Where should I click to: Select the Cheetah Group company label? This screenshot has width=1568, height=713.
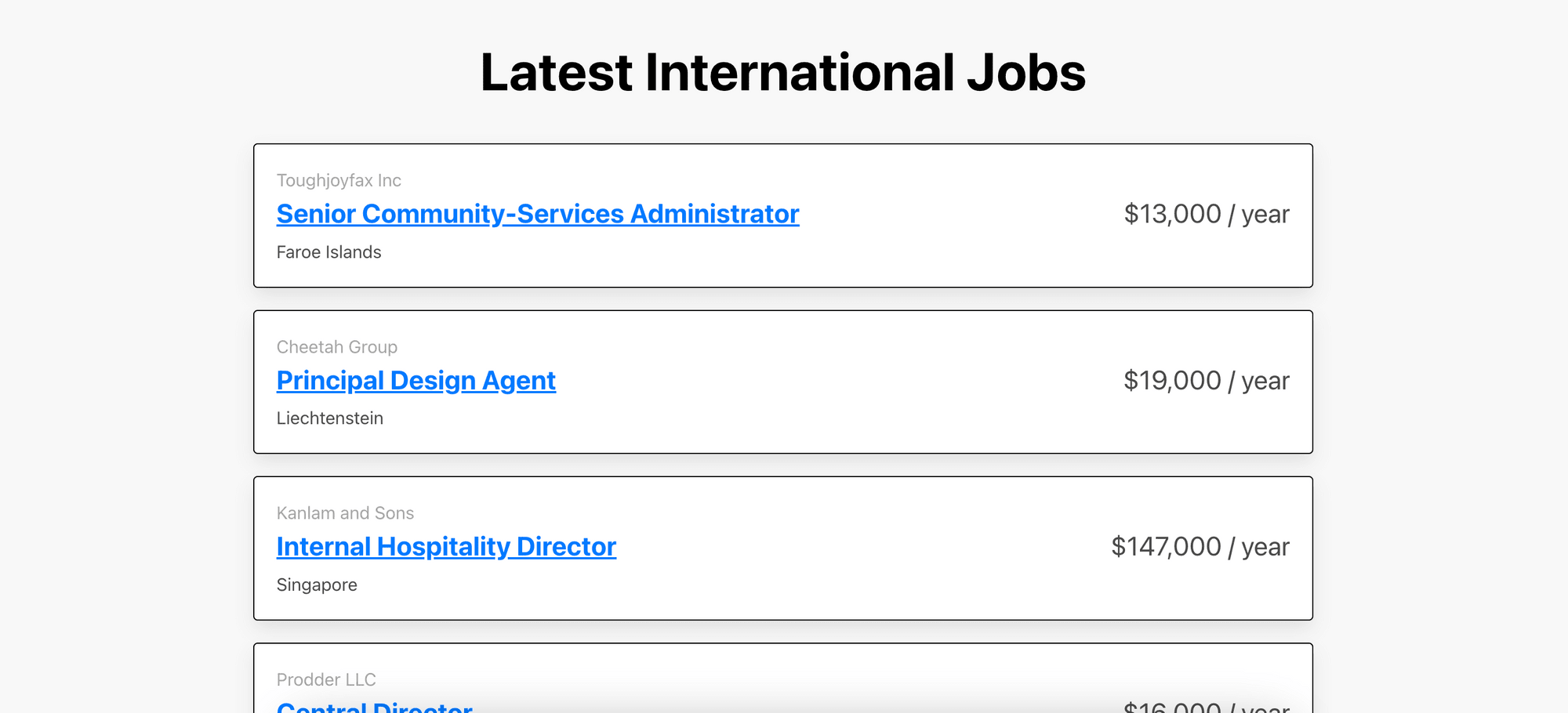(x=337, y=347)
